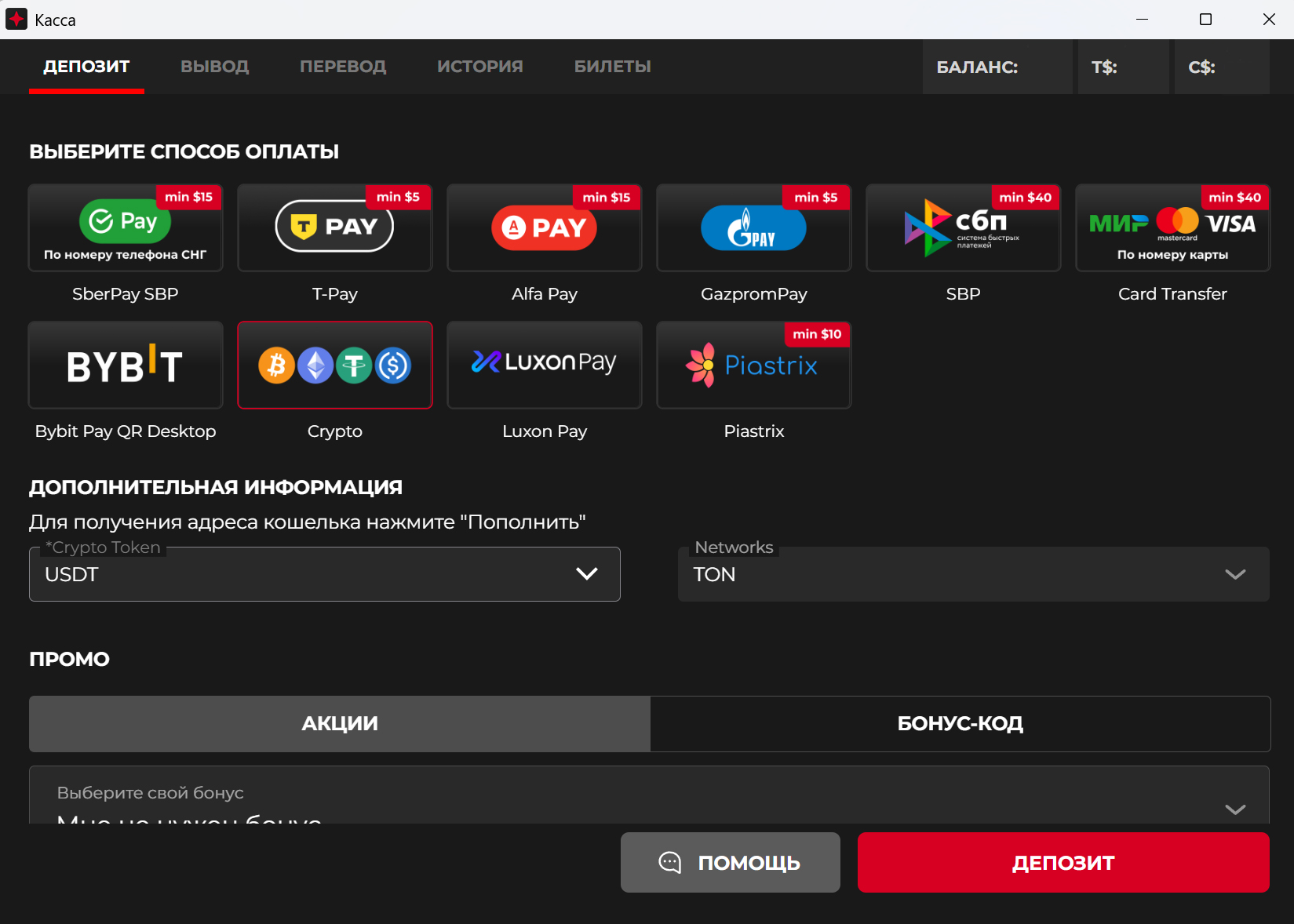
Task: Switch to the БОНУС-КОД option
Action: pos(960,723)
